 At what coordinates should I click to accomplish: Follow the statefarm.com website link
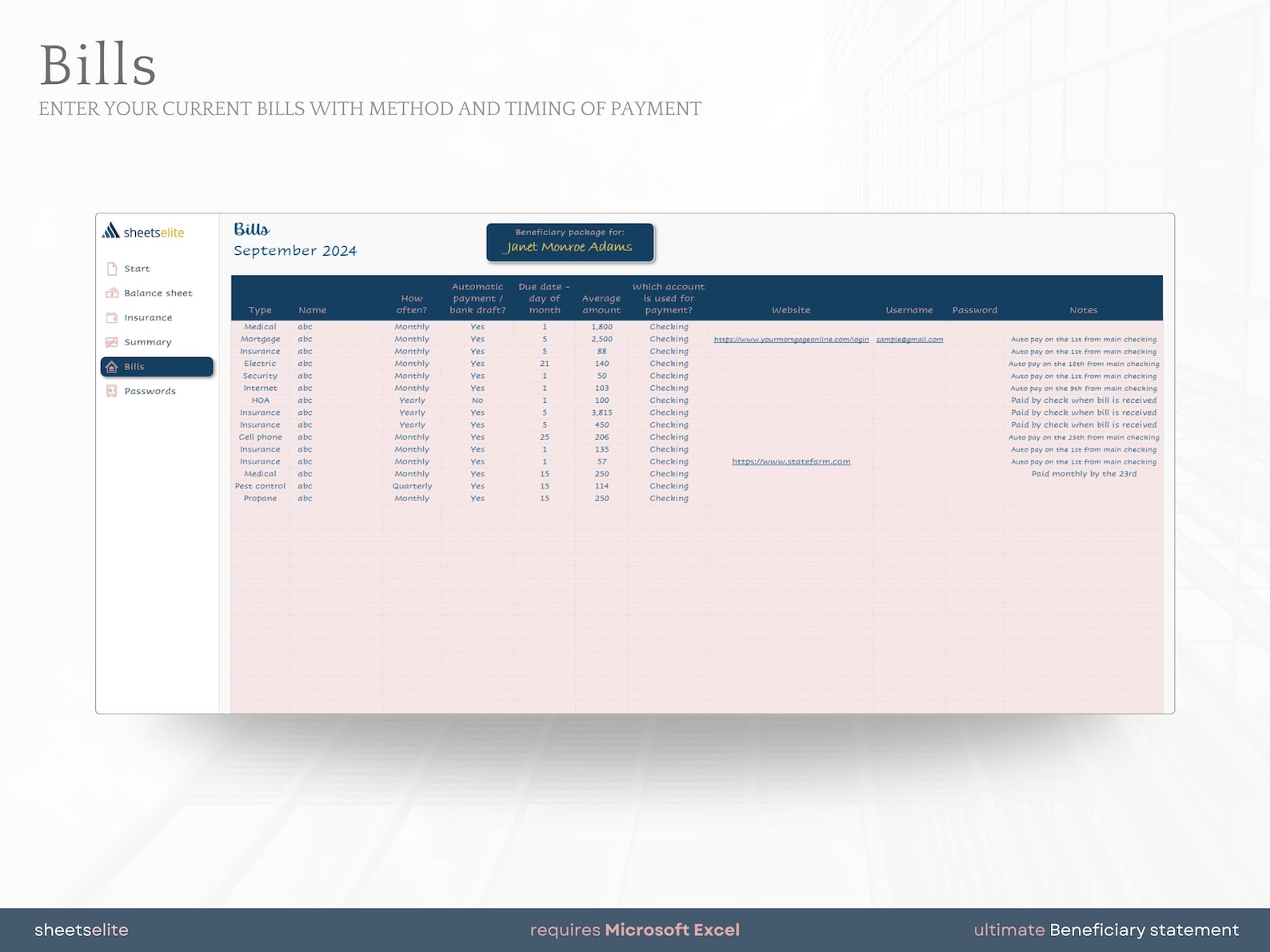coord(791,462)
